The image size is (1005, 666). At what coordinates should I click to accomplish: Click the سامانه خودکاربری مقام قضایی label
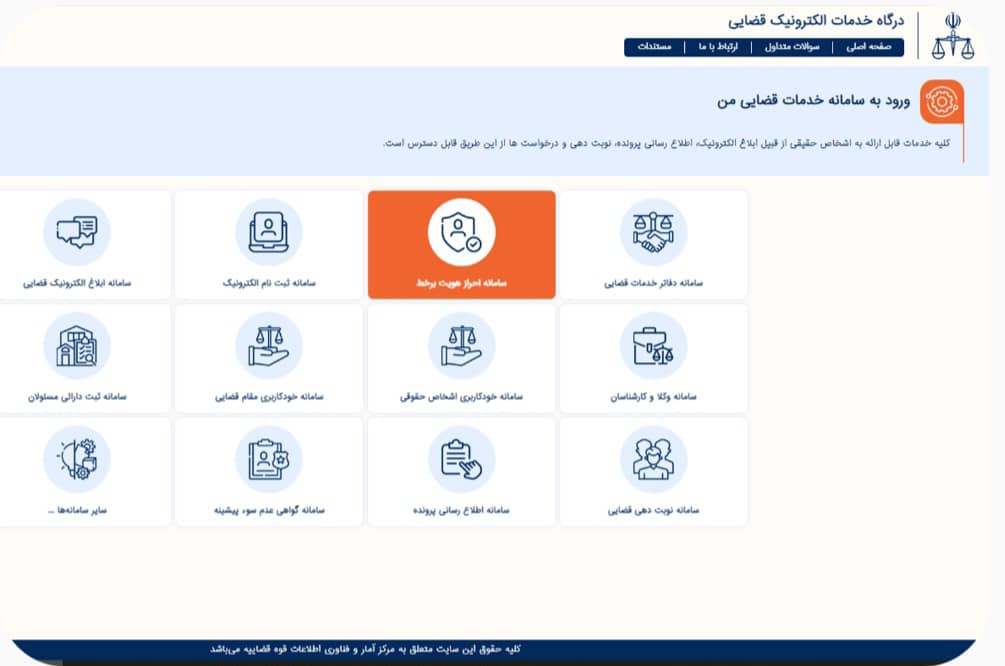pos(269,397)
